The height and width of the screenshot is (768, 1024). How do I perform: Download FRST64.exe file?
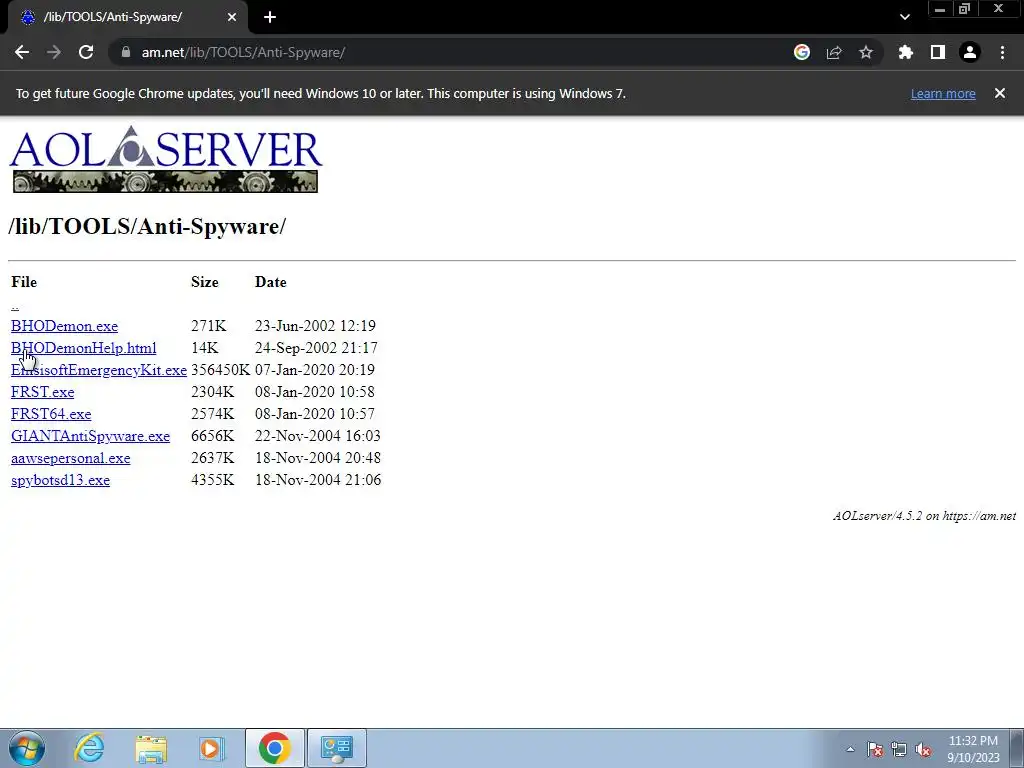pyautogui.click(x=51, y=414)
